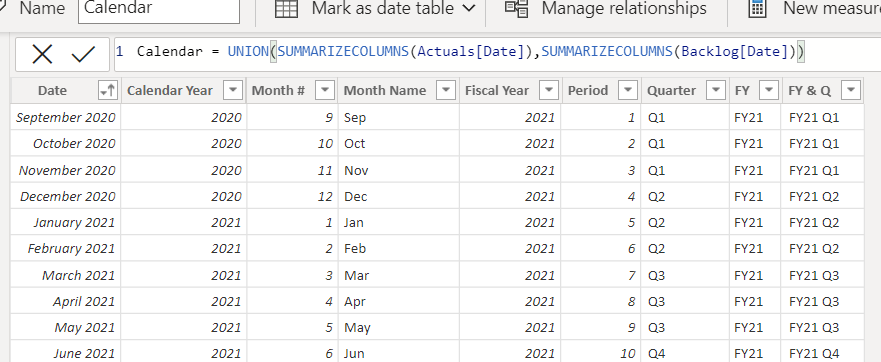Click SUMMARIZECOLUMNS(Actuals[Date]) in the formula
This screenshot has width=881, height=362.
406,52
